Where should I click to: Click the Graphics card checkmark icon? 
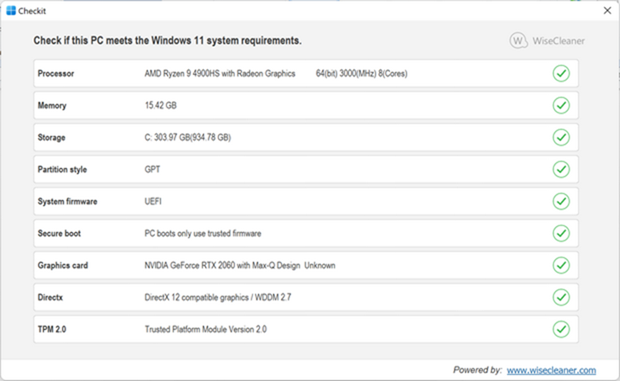point(561,265)
